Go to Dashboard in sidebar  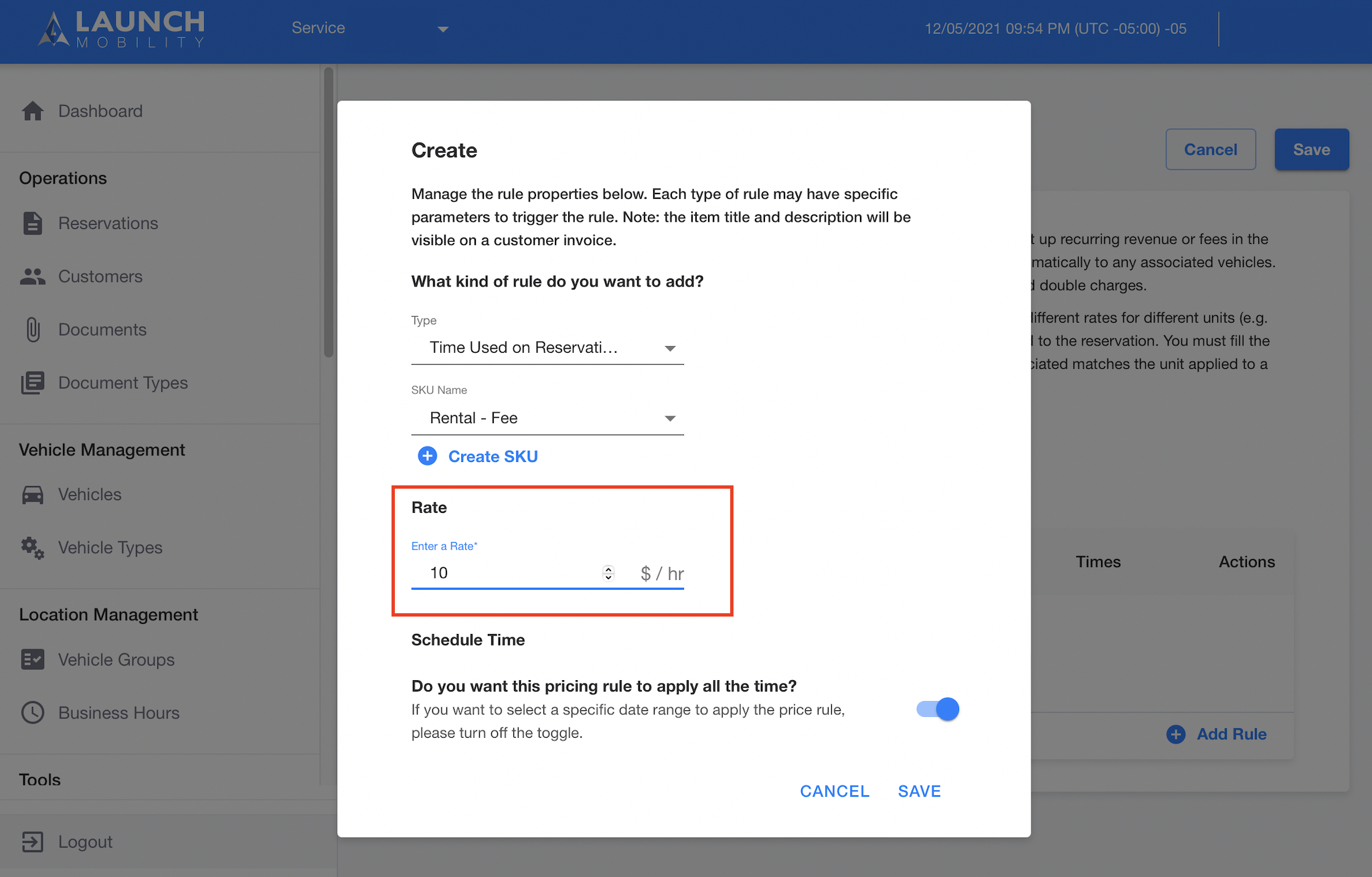click(x=100, y=111)
